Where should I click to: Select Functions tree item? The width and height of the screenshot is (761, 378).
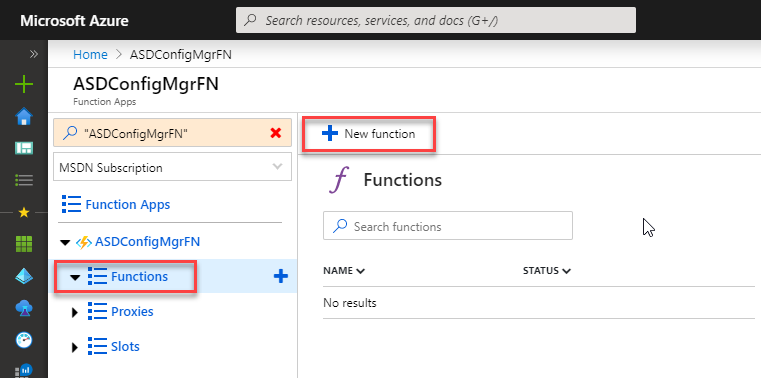pyautogui.click(x=139, y=276)
